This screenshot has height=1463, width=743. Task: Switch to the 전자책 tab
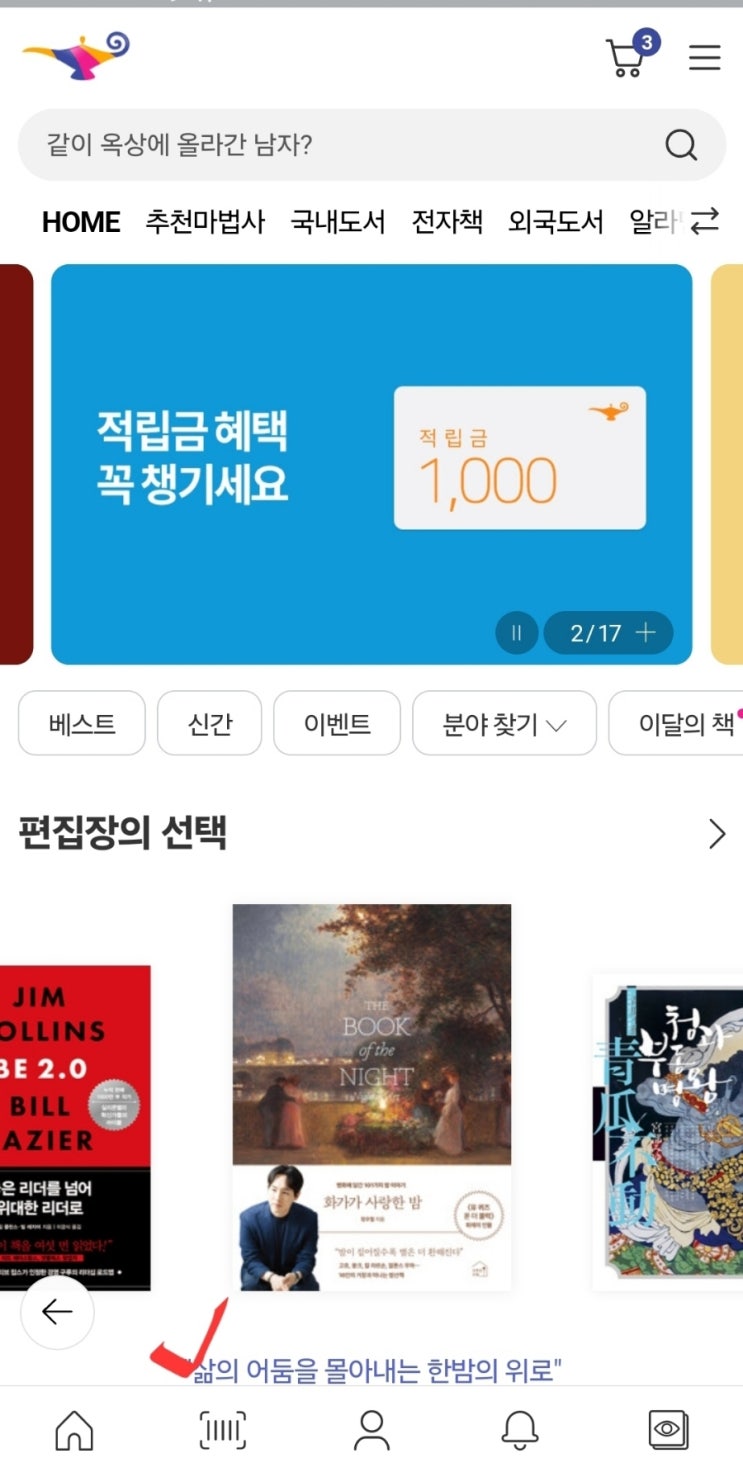click(x=447, y=221)
